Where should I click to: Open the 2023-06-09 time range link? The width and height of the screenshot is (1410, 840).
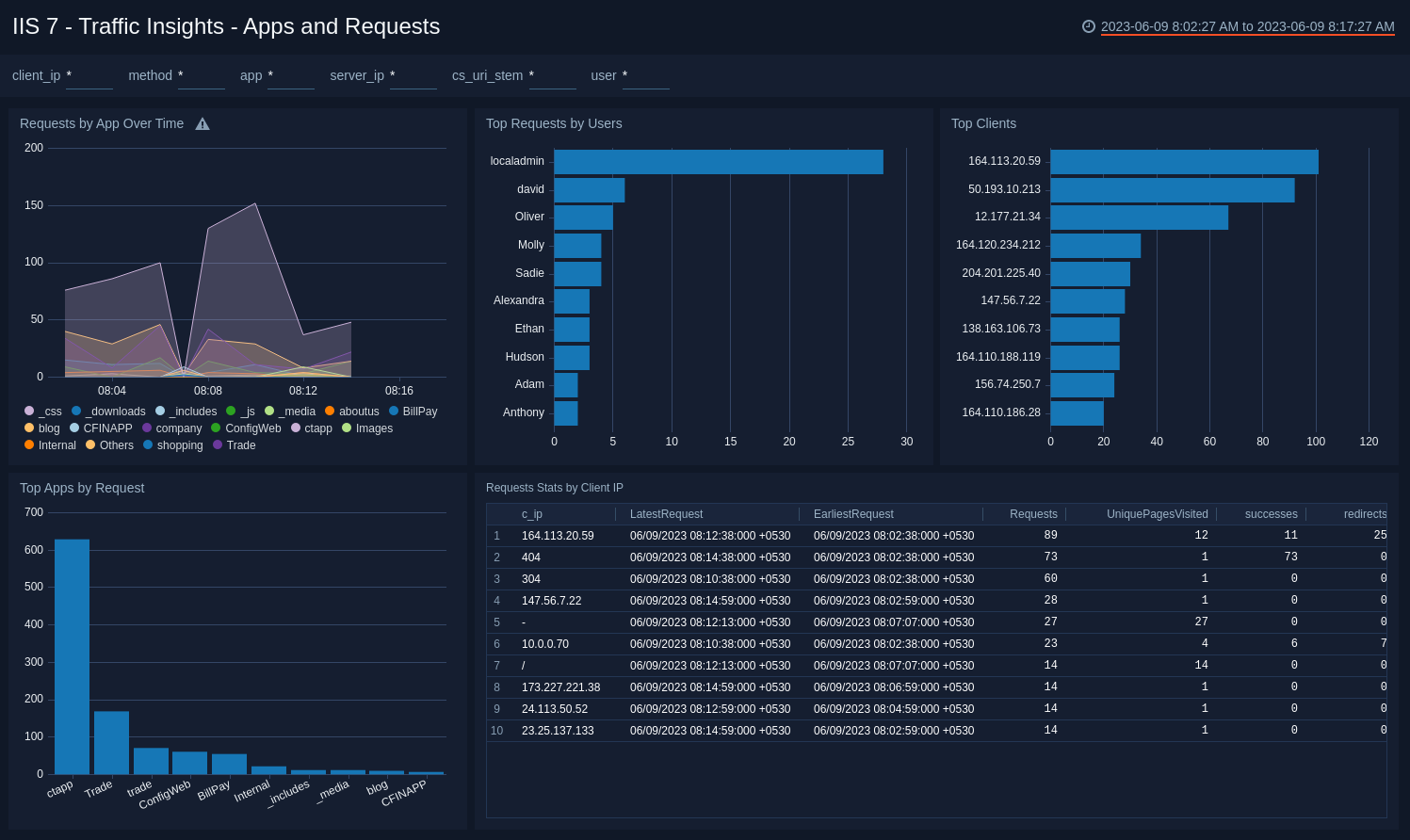click(x=1246, y=26)
